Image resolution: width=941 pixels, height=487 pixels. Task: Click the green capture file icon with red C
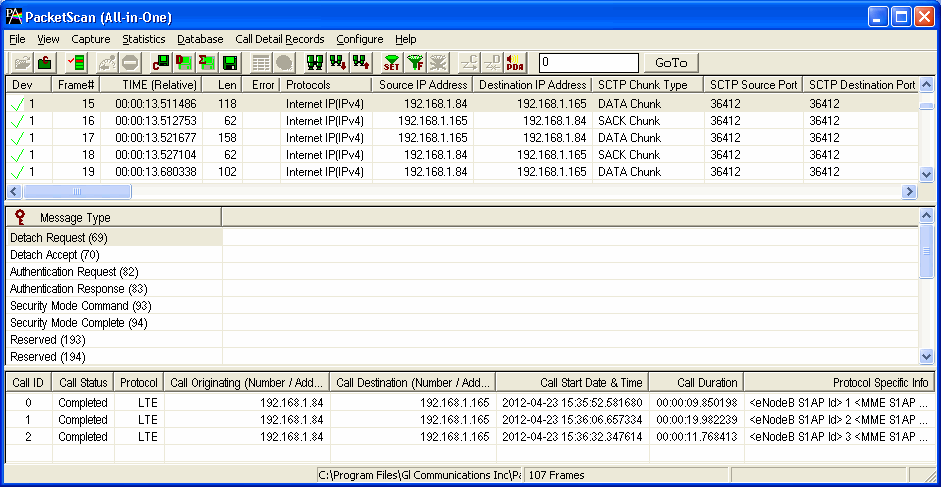coord(44,62)
